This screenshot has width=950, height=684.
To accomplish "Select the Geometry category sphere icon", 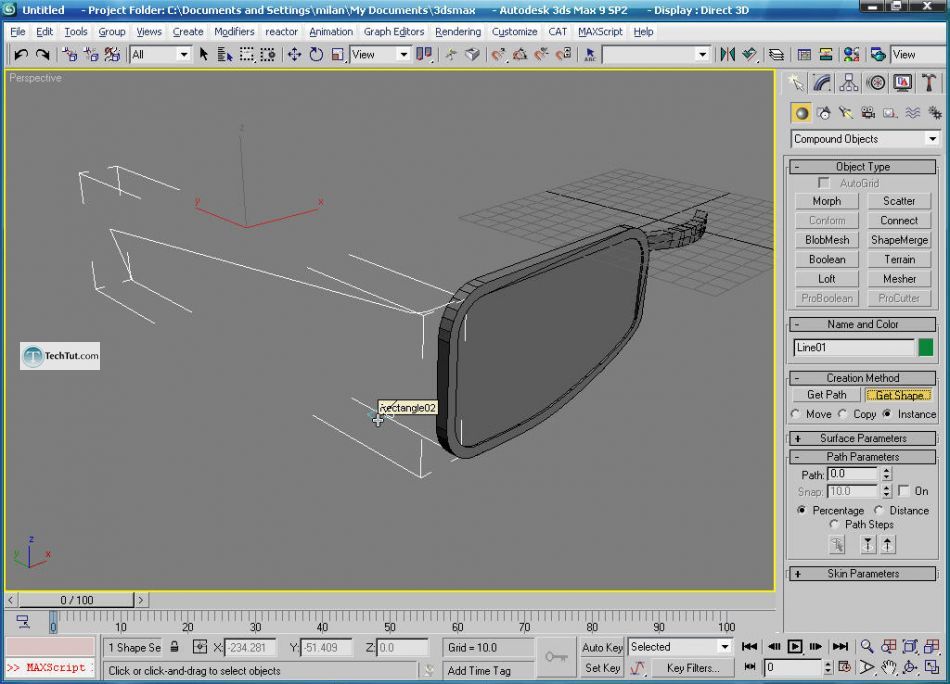I will pyautogui.click(x=802, y=113).
